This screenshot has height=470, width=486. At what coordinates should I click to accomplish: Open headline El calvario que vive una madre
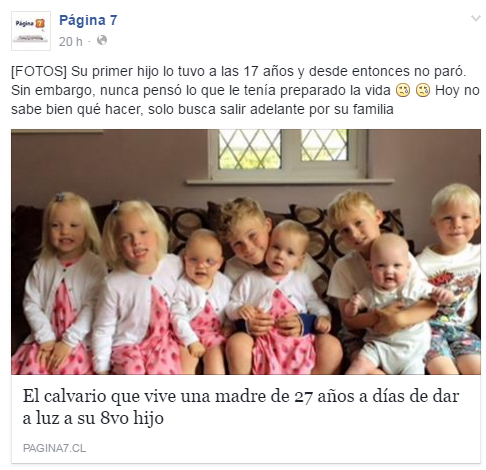tap(241, 407)
